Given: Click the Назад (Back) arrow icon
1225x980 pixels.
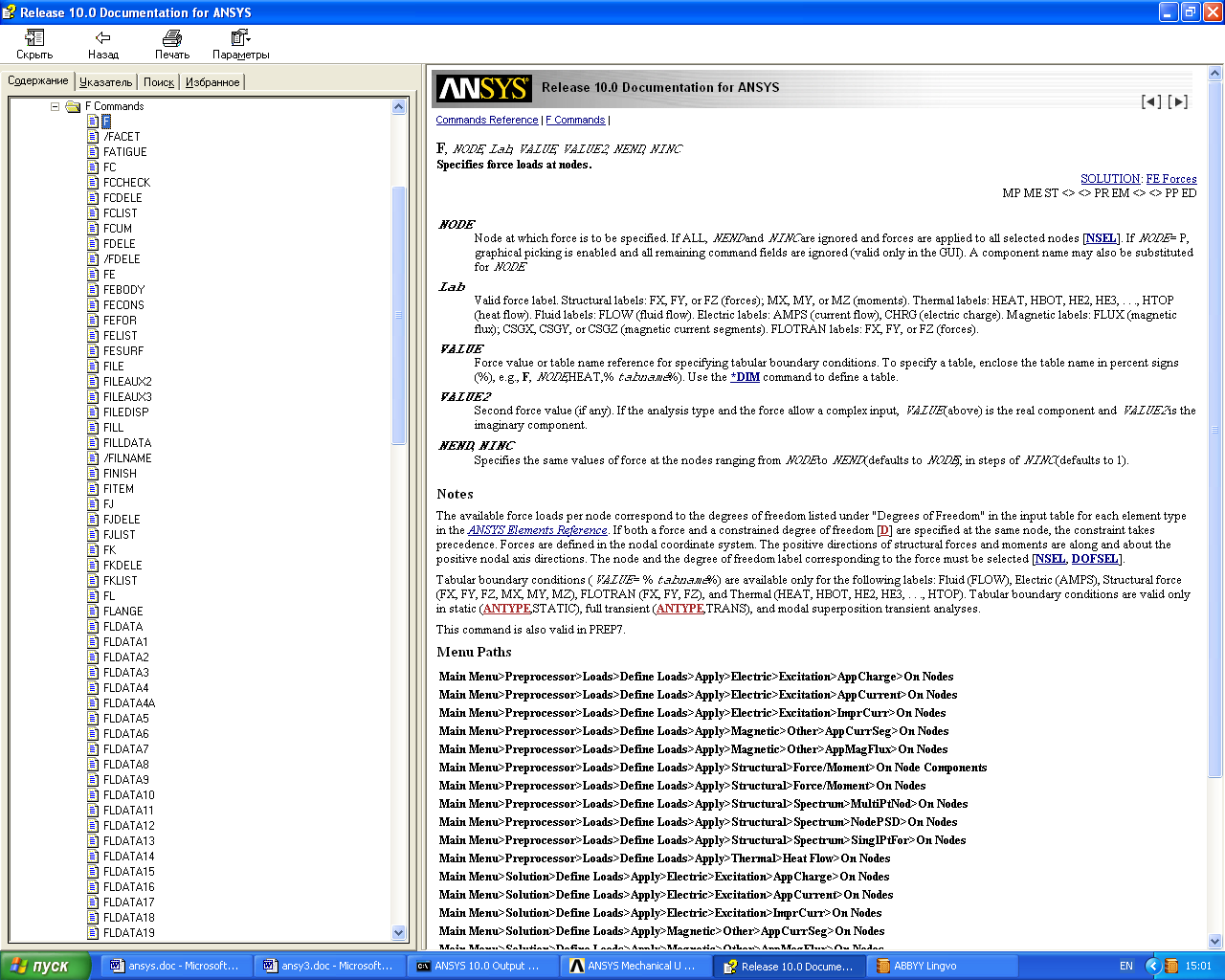Looking at the screenshot, I should tap(102, 37).
